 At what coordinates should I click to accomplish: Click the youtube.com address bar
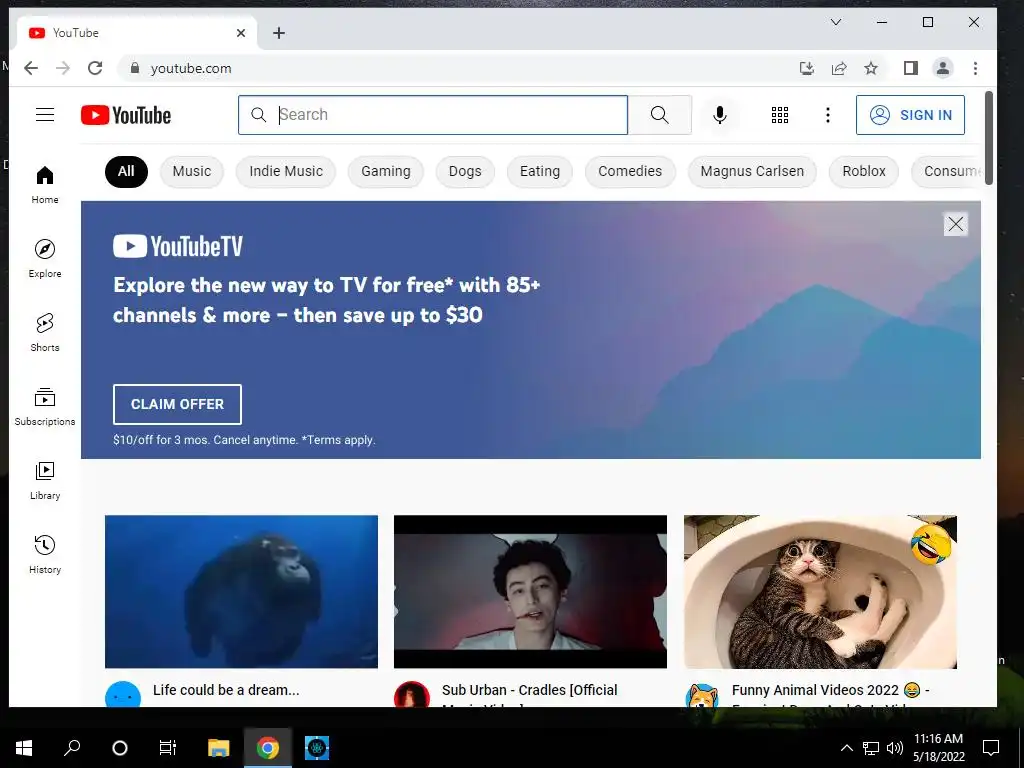pos(457,68)
